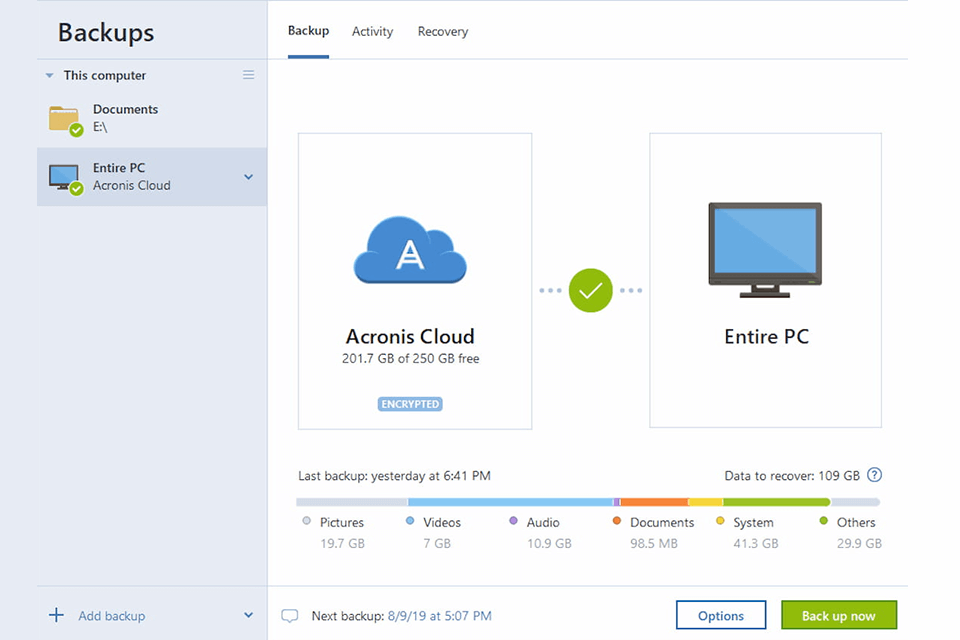
Task: Open the Data to recover help tooltip
Action: tap(874, 475)
